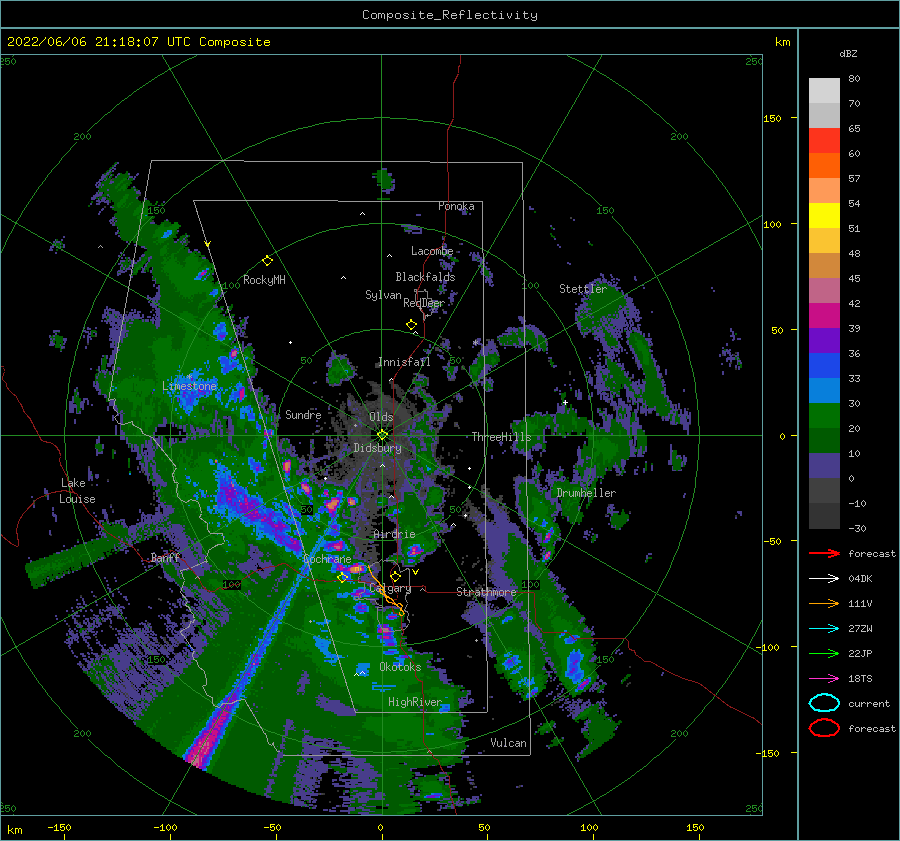Click the Cochrane town label

327,559
